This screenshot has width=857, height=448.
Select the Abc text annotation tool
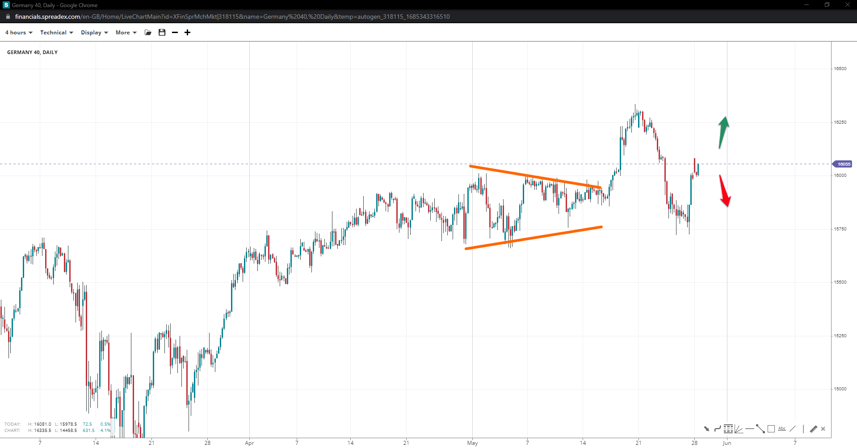[x=782, y=429]
